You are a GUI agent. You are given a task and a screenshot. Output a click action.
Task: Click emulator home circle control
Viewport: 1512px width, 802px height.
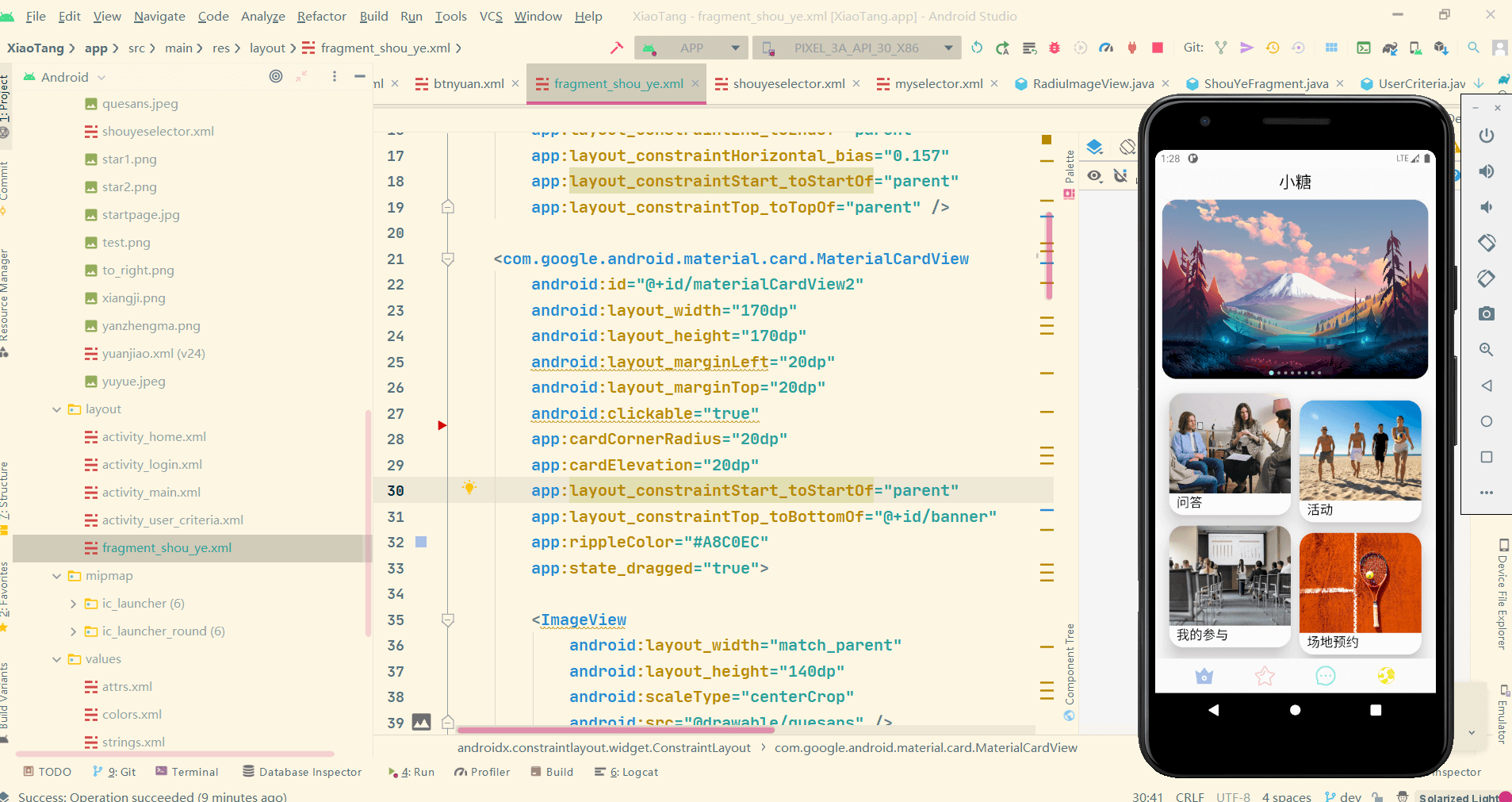coord(1487,421)
